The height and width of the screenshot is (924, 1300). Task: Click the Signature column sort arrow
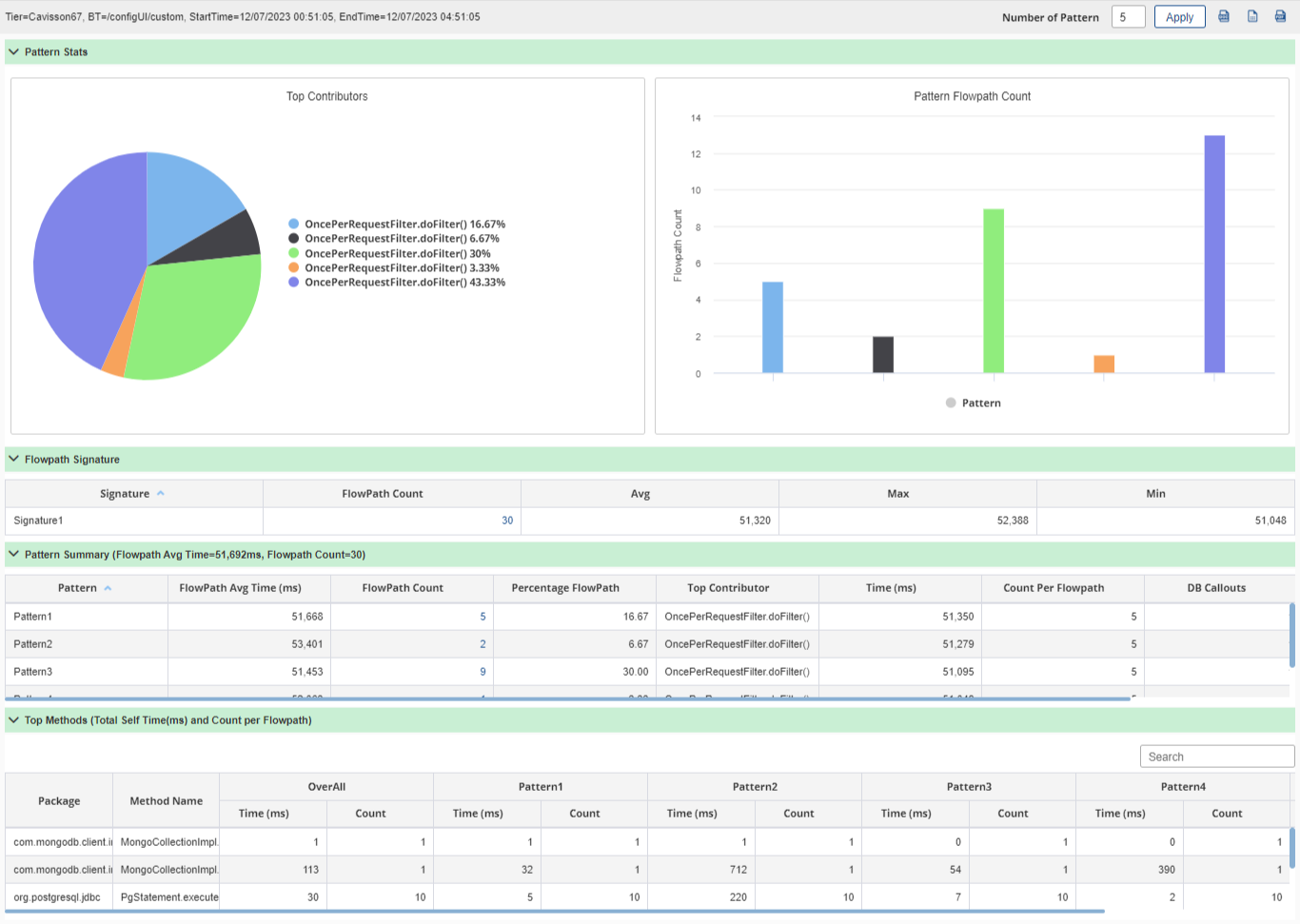[161, 493]
